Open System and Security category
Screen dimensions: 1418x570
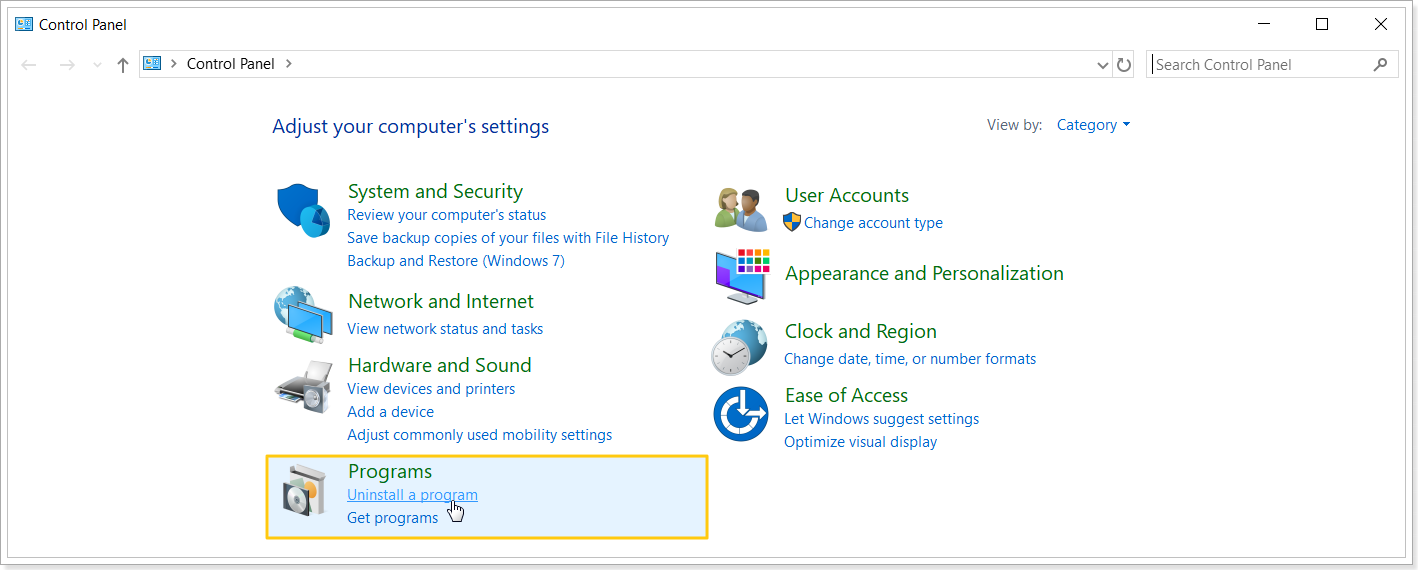(435, 191)
